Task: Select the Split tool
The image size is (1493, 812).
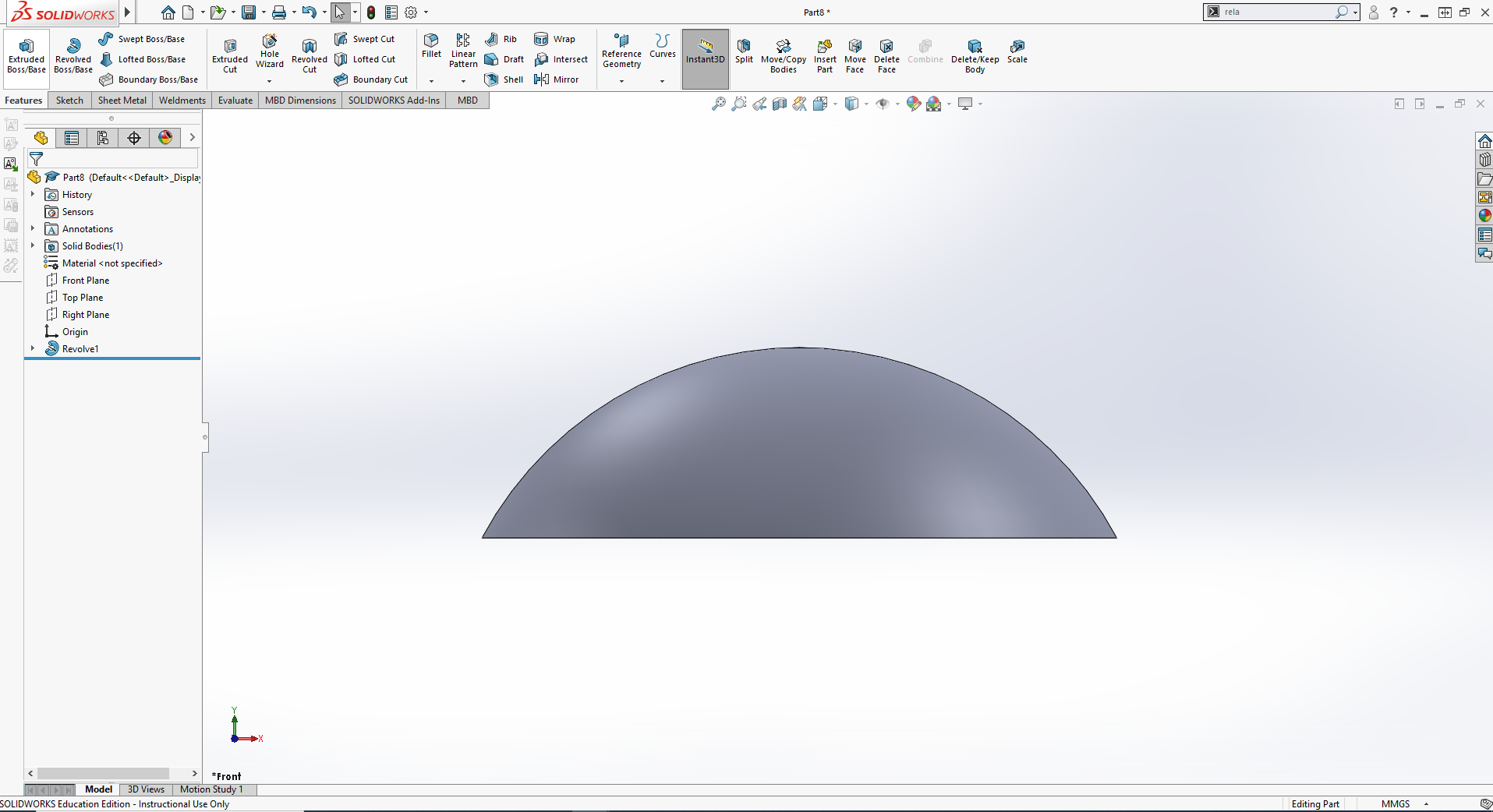Action: [744, 51]
